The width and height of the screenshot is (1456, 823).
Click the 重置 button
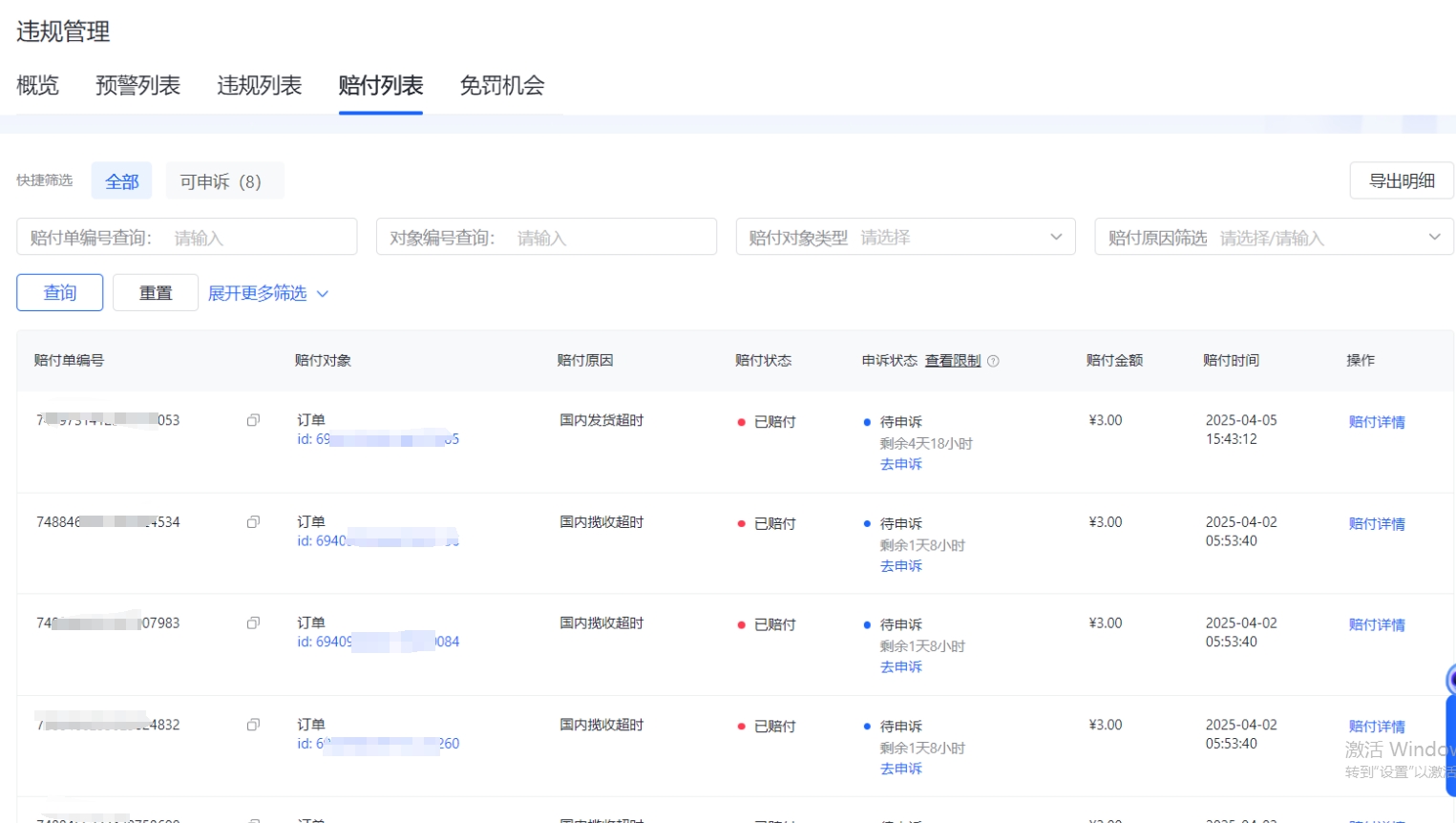tap(155, 293)
